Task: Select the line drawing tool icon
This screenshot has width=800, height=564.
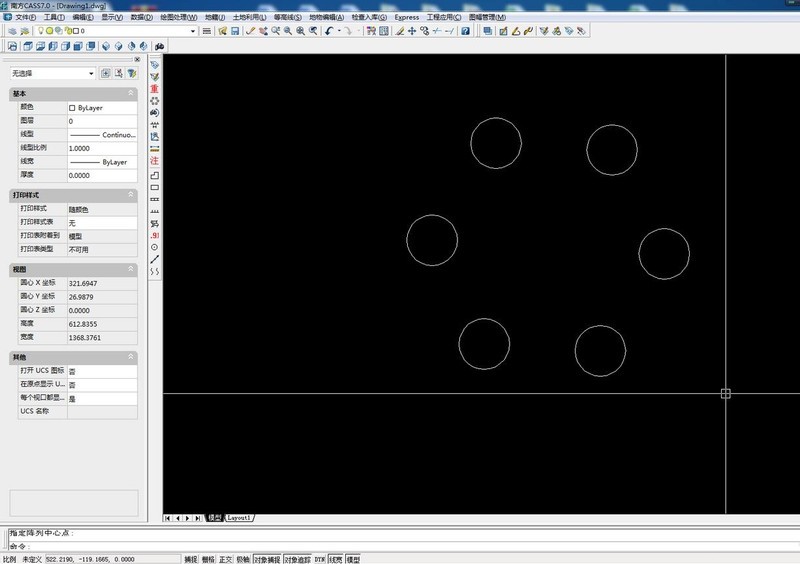Action: click(155, 259)
